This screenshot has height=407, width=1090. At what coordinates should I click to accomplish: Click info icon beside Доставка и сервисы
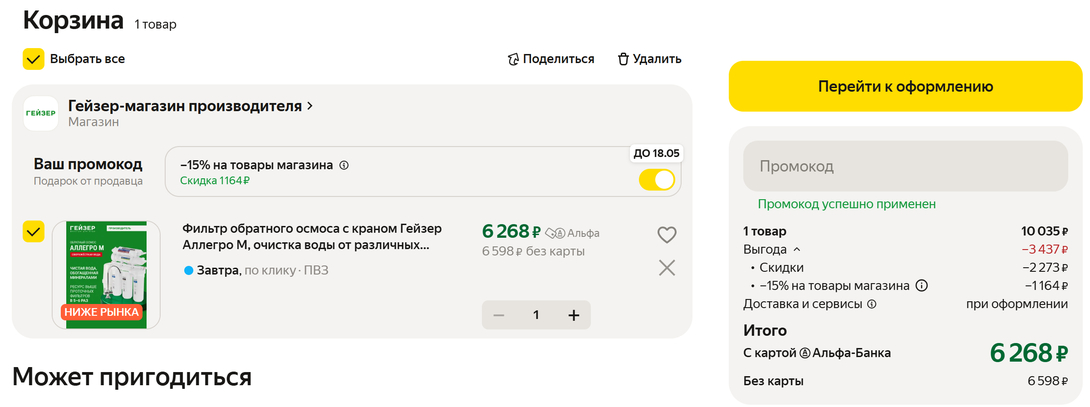click(871, 304)
